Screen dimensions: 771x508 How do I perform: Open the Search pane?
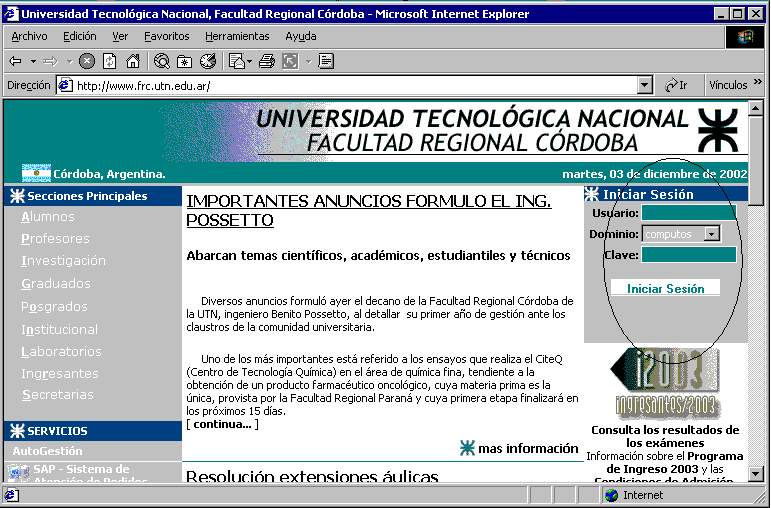pos(161,61)
